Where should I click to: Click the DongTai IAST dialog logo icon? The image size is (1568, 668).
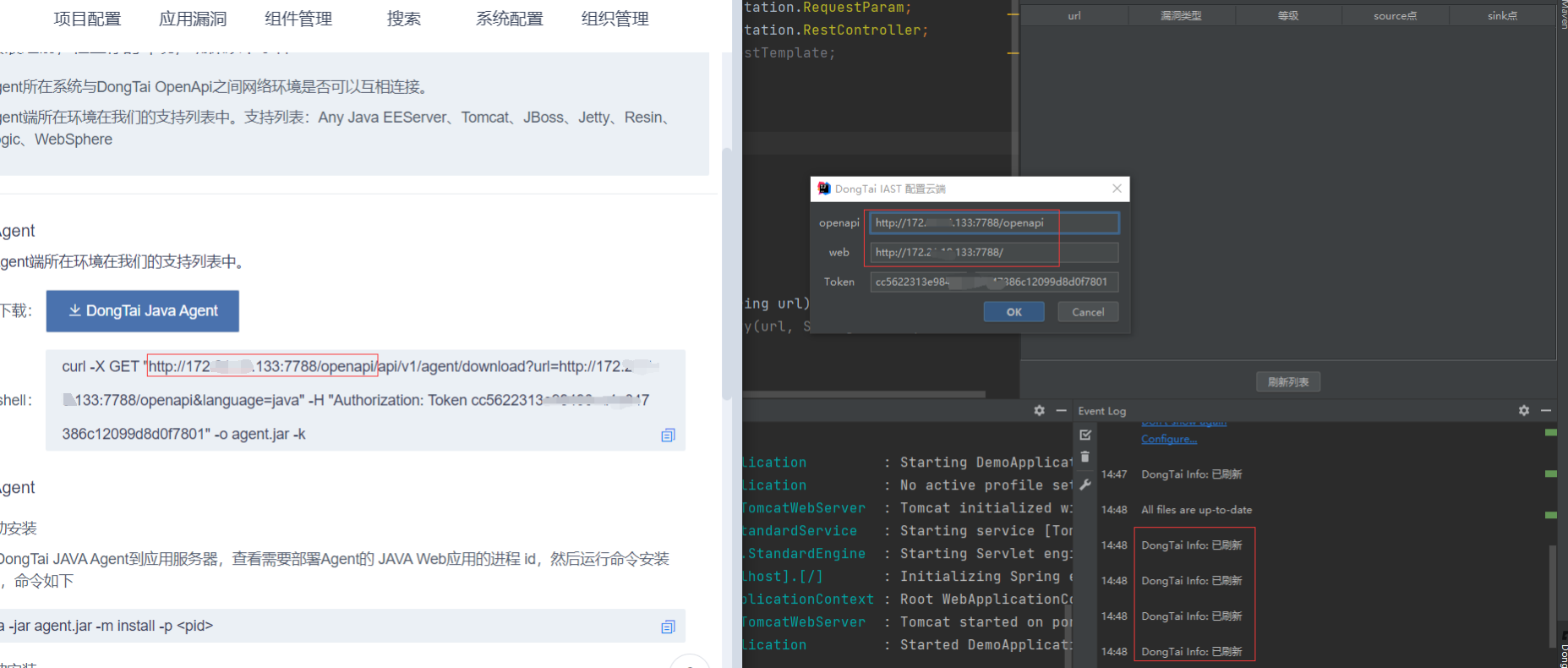coord(824,189)
